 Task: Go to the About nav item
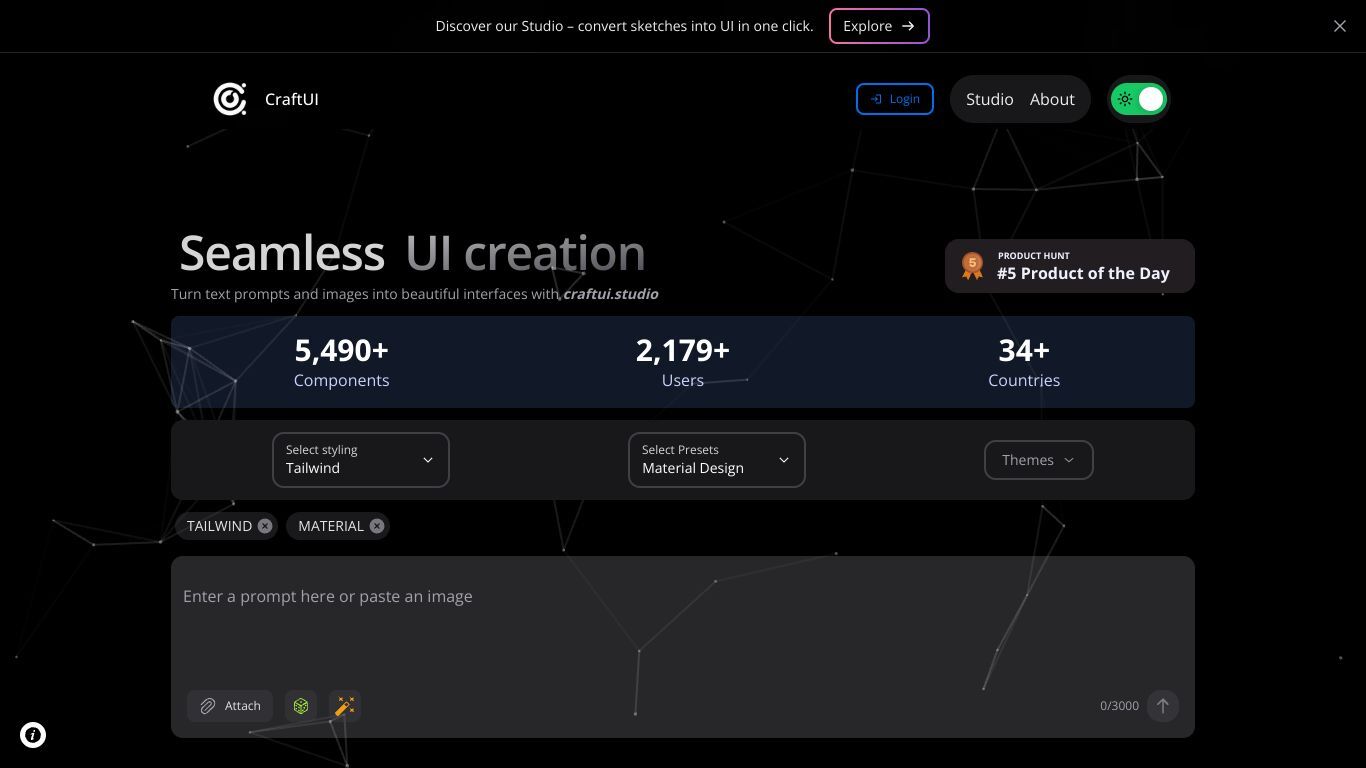click(1052, 99)
